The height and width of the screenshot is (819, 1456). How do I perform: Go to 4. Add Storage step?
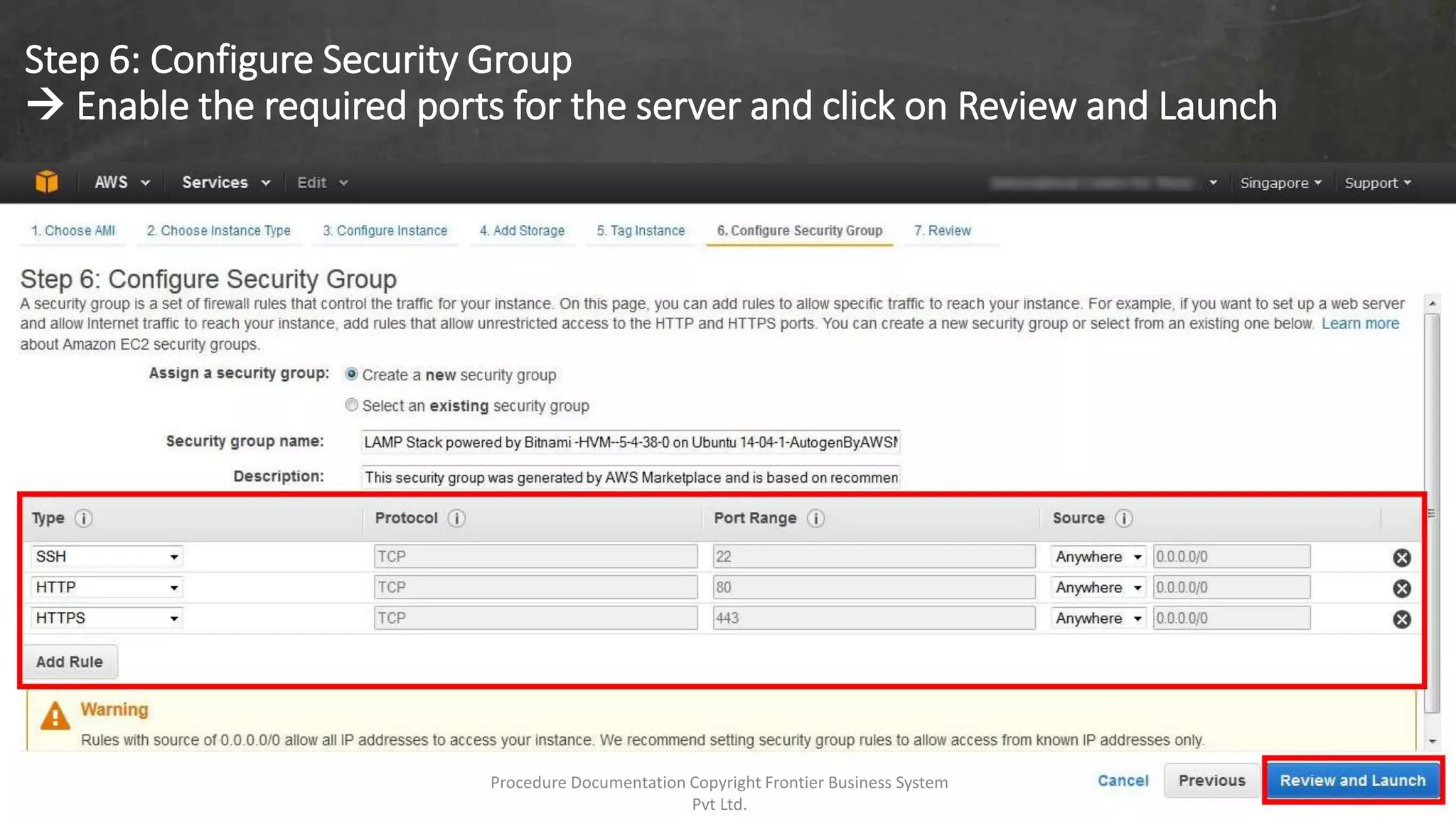(522, 230)
